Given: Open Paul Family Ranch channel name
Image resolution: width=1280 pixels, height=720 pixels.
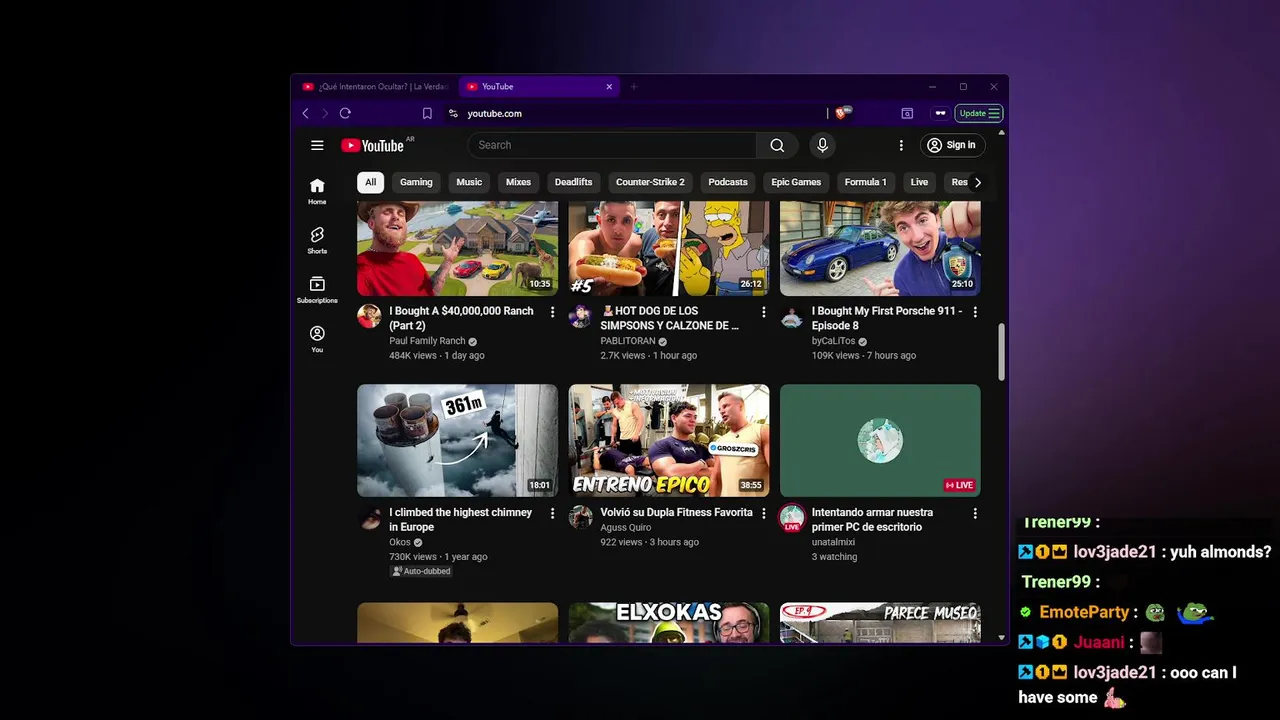Looking at the screenshot, I should 427,341.
